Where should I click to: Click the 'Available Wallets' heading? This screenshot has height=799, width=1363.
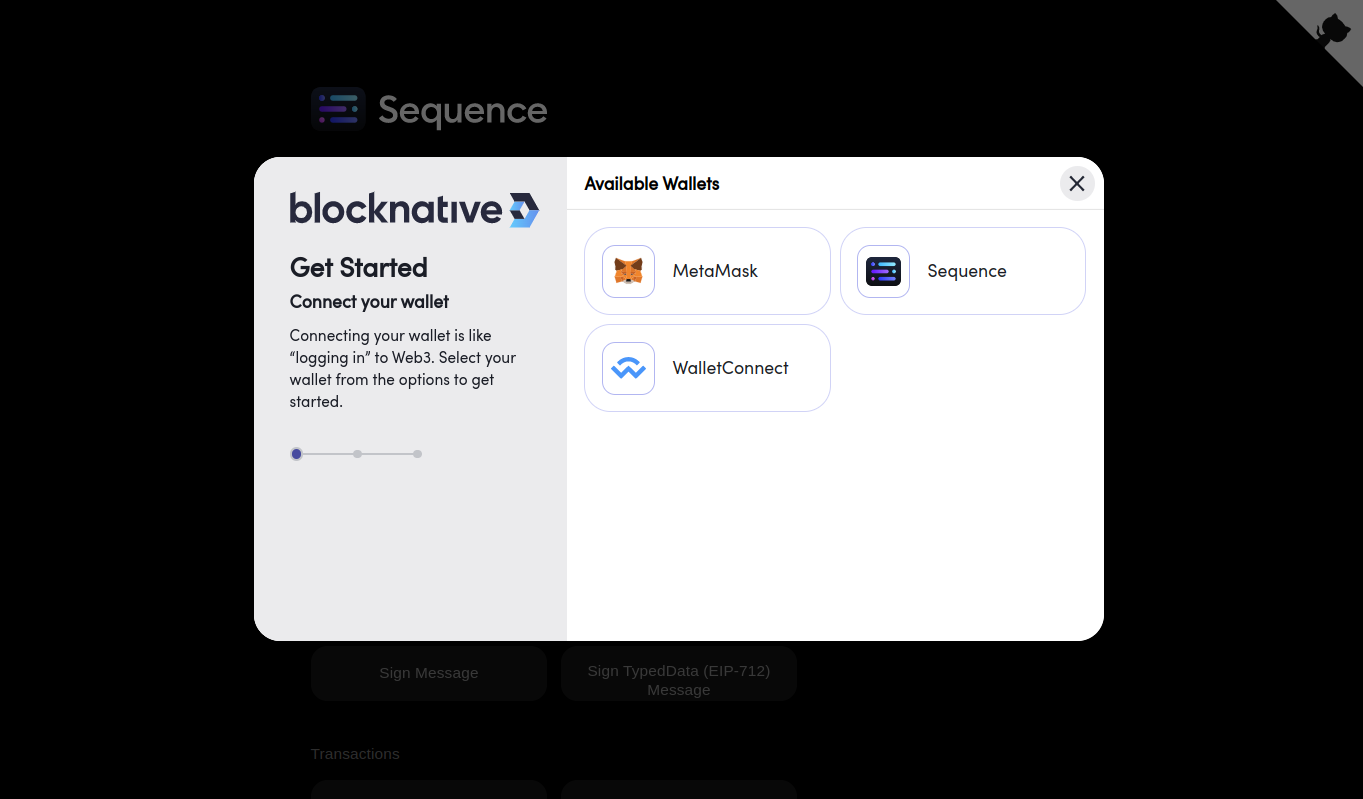click(652, 184)
